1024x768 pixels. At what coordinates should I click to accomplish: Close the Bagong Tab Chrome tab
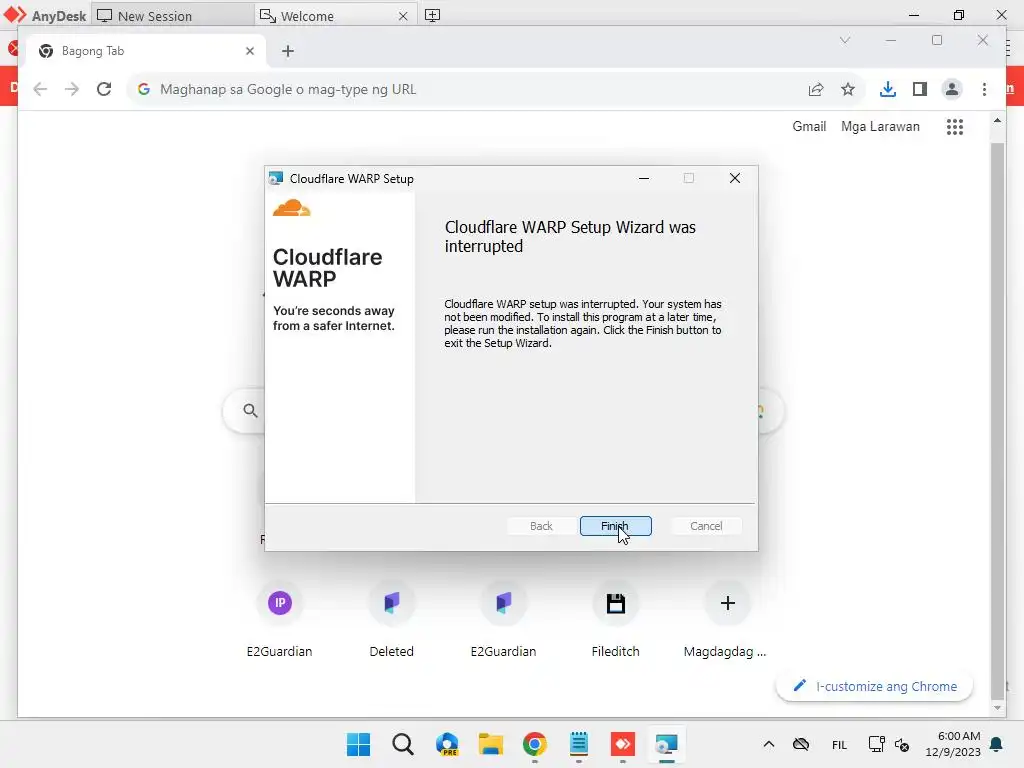pyautogui.click(x=249, y=51)
